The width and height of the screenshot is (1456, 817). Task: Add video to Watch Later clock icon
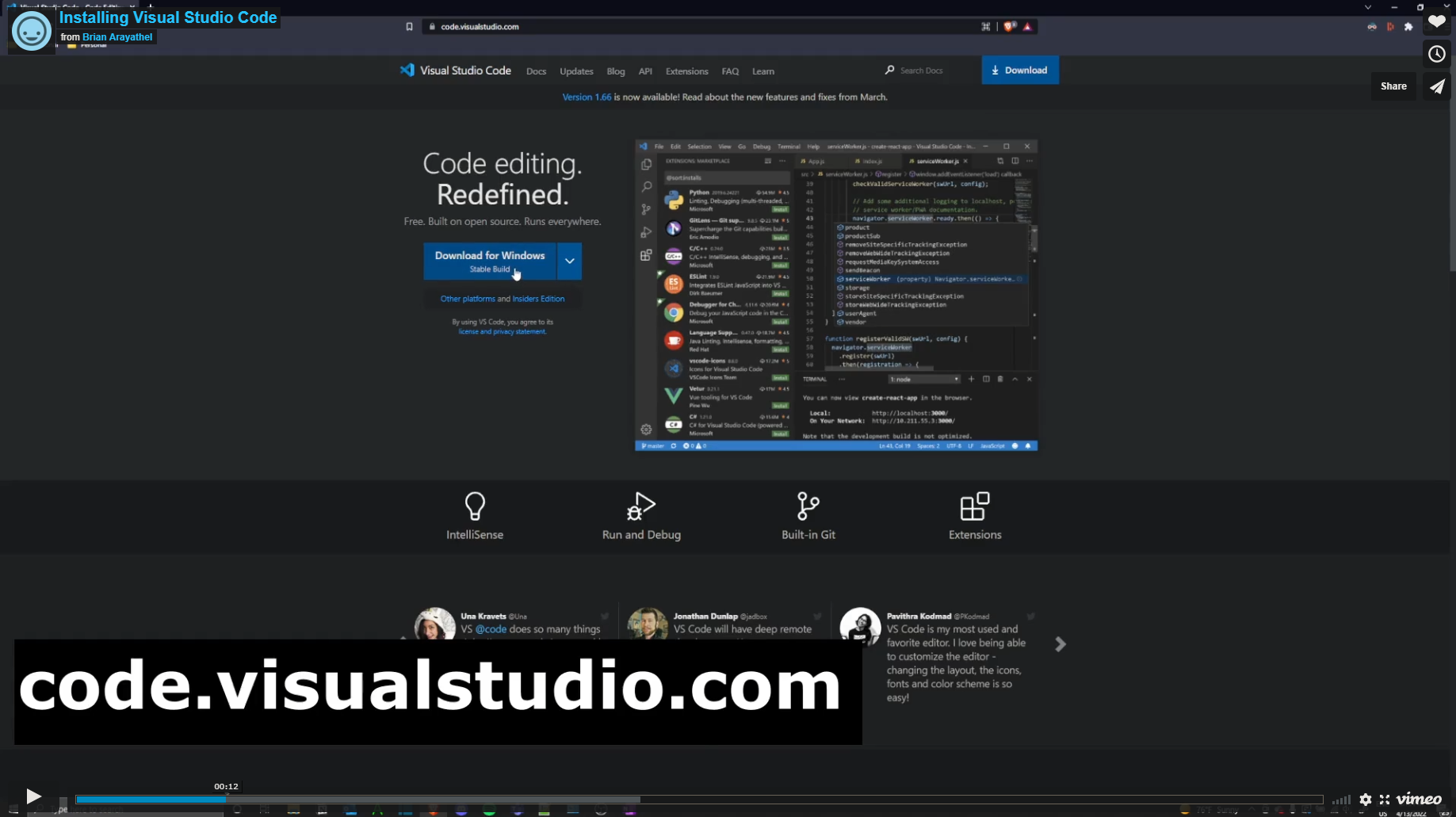pyautogui.click(x=1437, y=54)
